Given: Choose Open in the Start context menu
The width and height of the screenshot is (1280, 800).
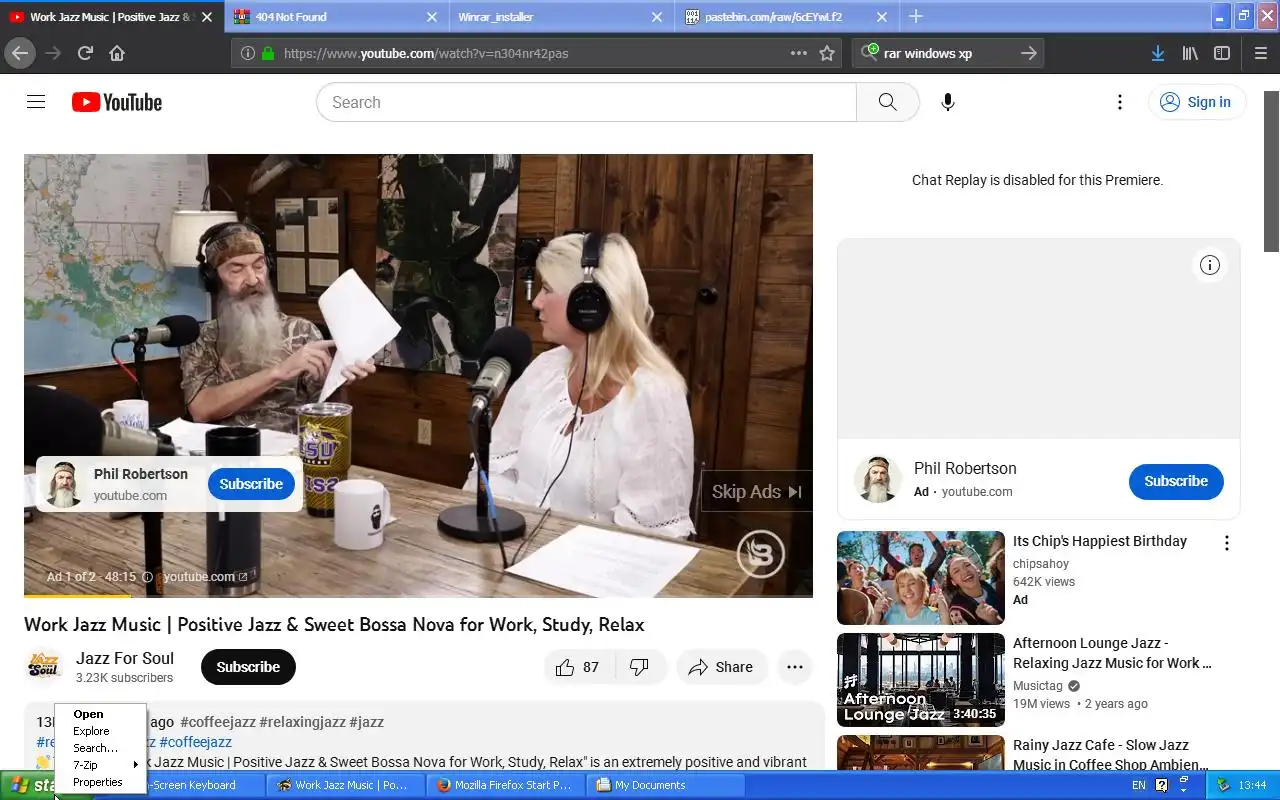Looking at the screenshot, I should point(100,714).
